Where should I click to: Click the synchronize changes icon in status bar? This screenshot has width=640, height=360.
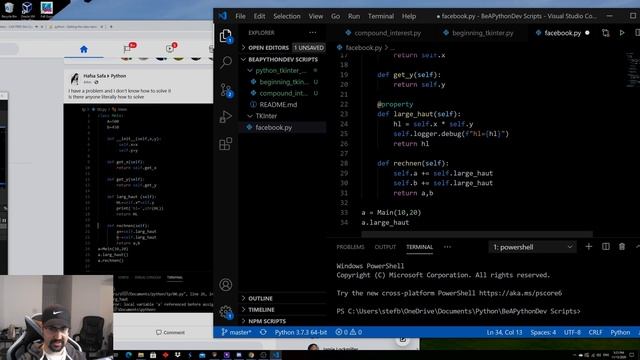(x=263, y=332)
